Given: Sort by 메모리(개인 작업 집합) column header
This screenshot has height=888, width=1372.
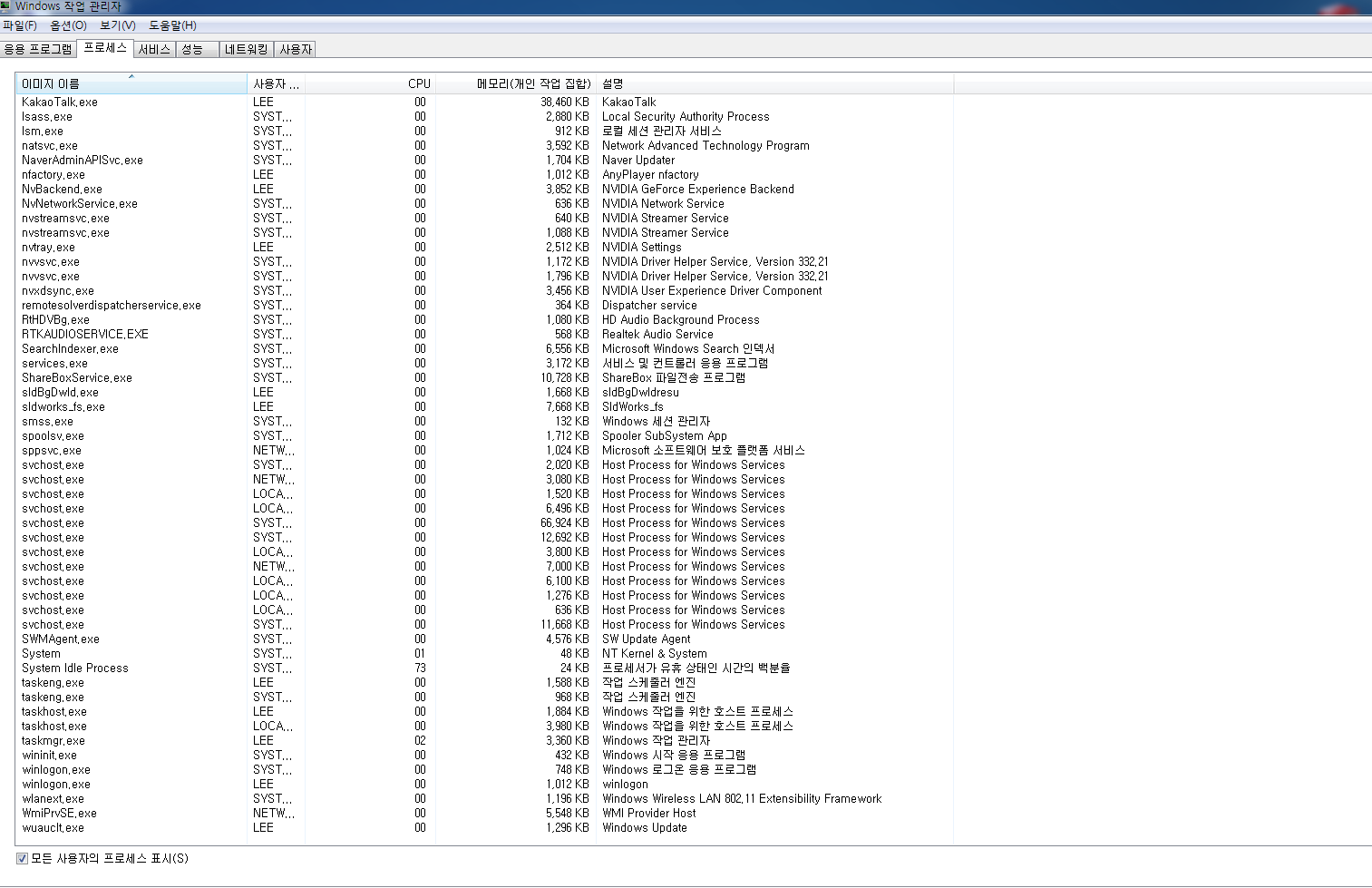Looking at the screenshot, I should tap(515, 83).
